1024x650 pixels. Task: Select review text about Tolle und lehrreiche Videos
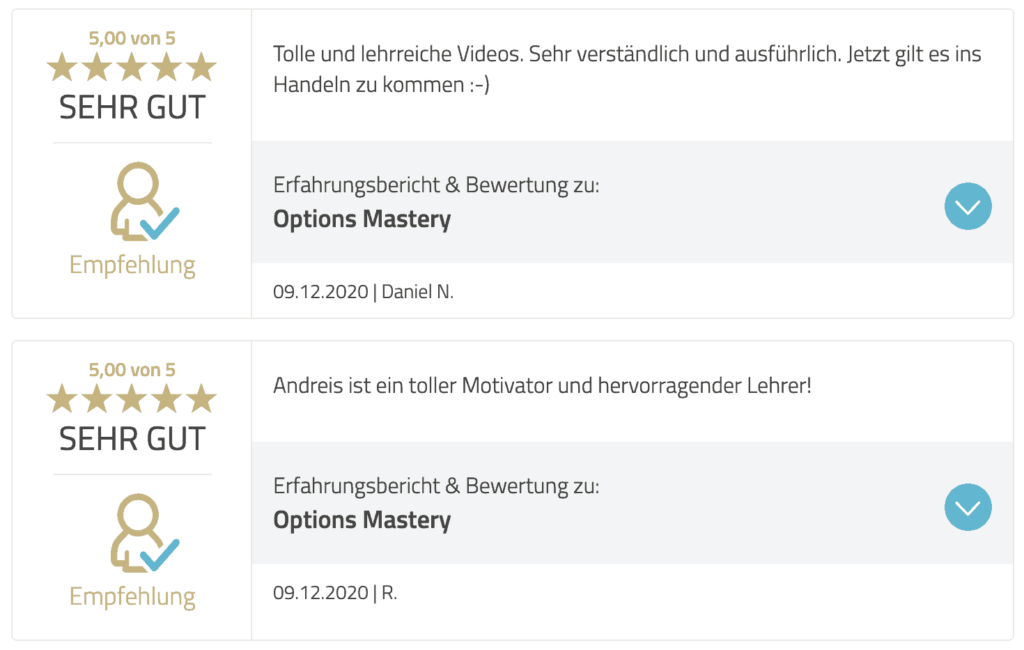[x=627, y=69]
